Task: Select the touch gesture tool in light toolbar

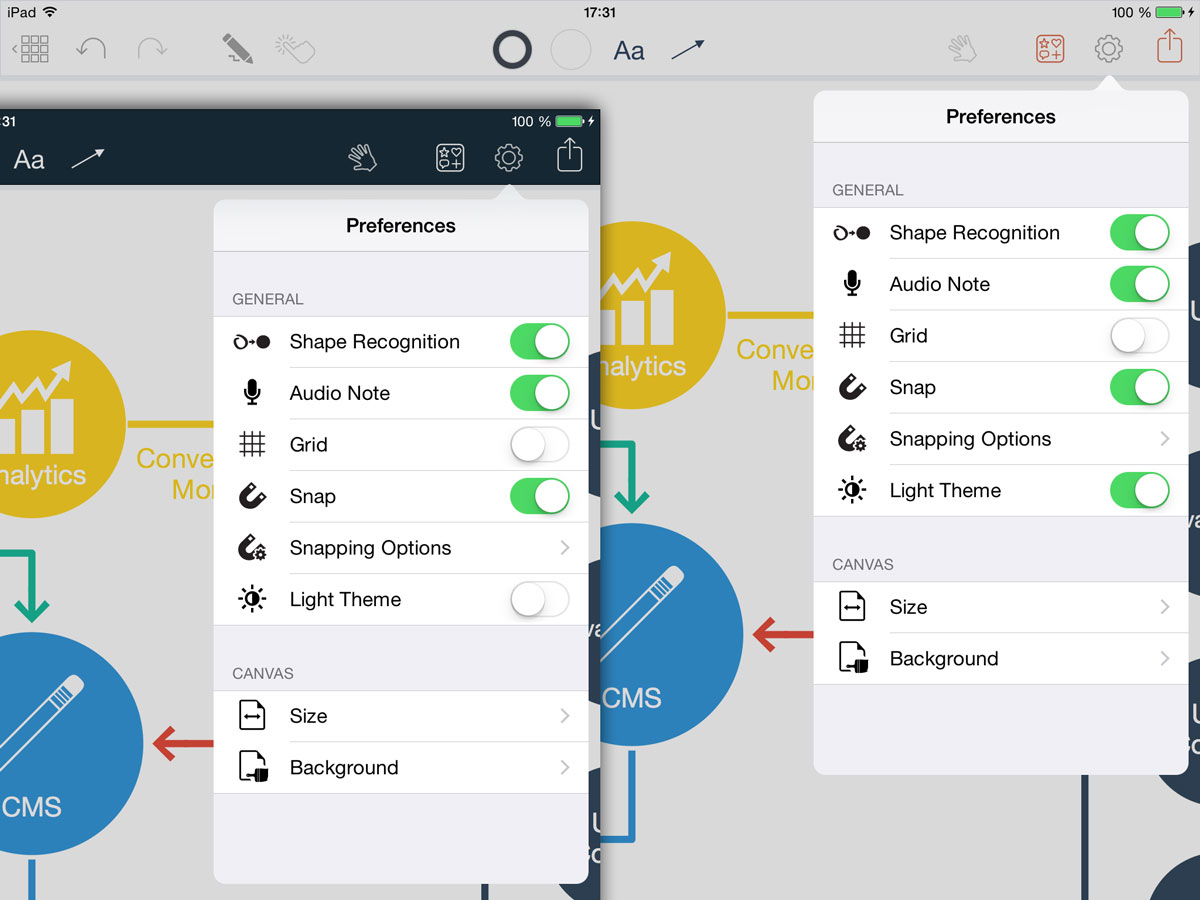Action: point(295,49)
